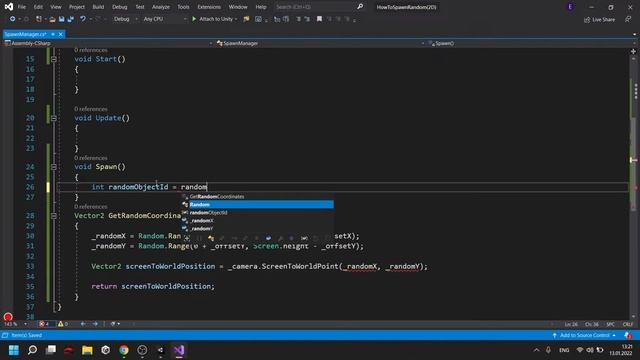This screenshot has width=640, height=360.
Task: Click the status bar forward navigation arrow
Action: [x=95, y=324]
